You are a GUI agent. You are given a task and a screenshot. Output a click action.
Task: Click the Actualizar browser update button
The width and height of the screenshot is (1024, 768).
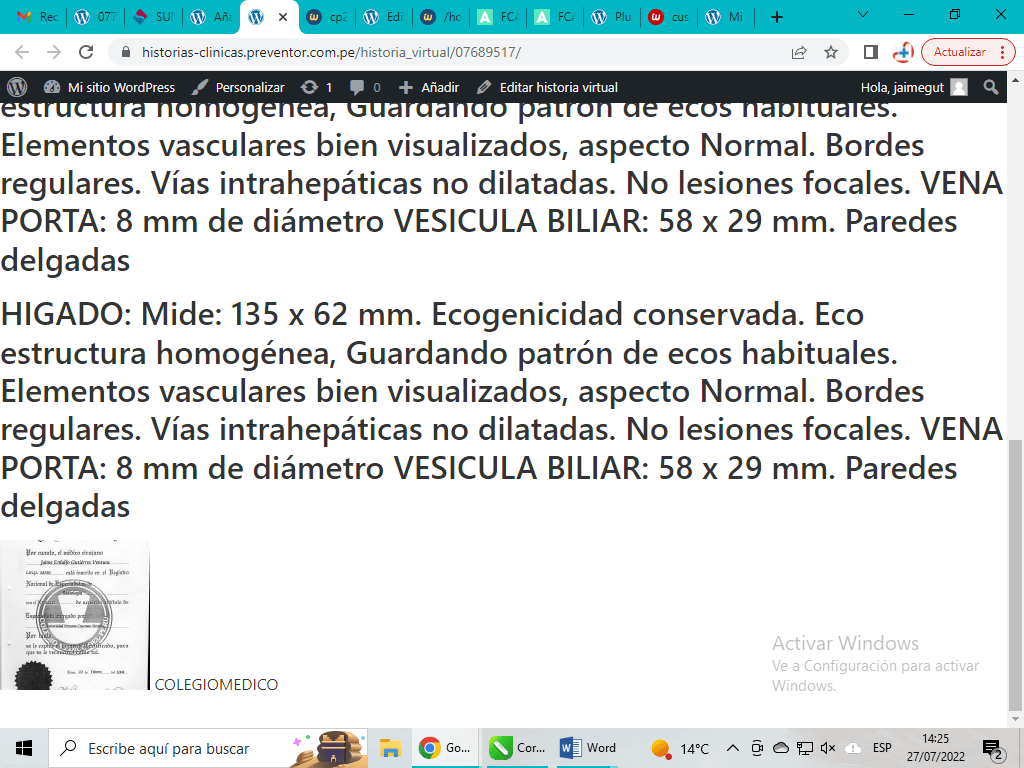(959, 52)
